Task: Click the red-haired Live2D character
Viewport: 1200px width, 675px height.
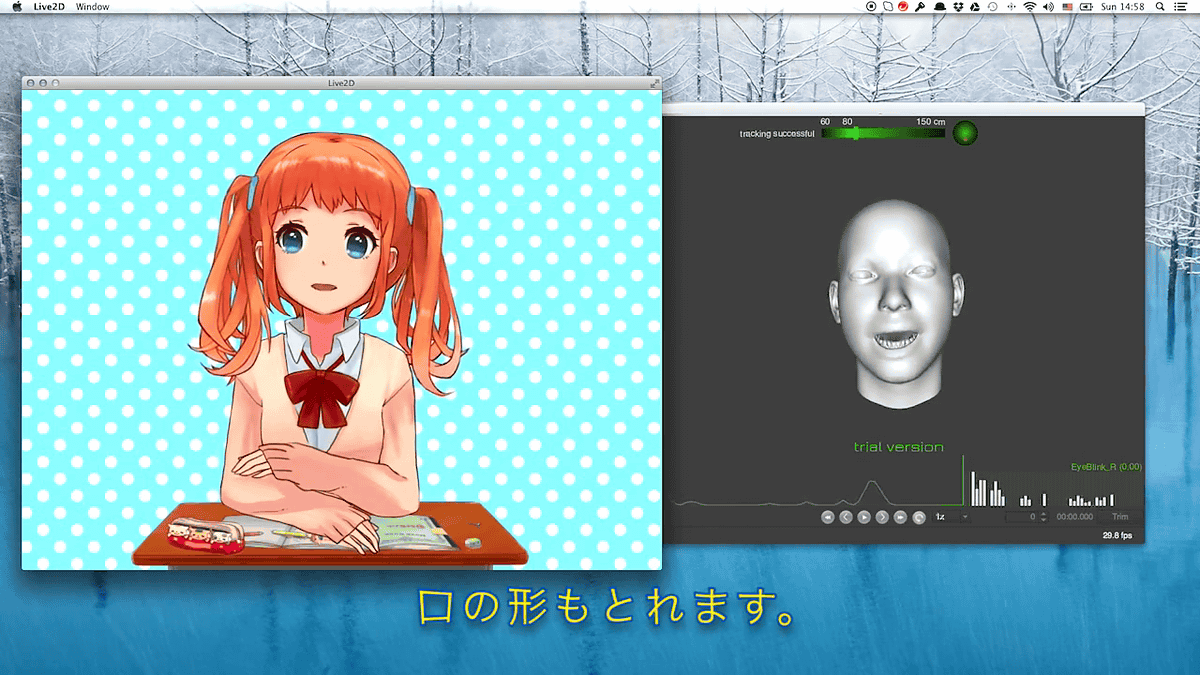Action: tap(327, 345)
